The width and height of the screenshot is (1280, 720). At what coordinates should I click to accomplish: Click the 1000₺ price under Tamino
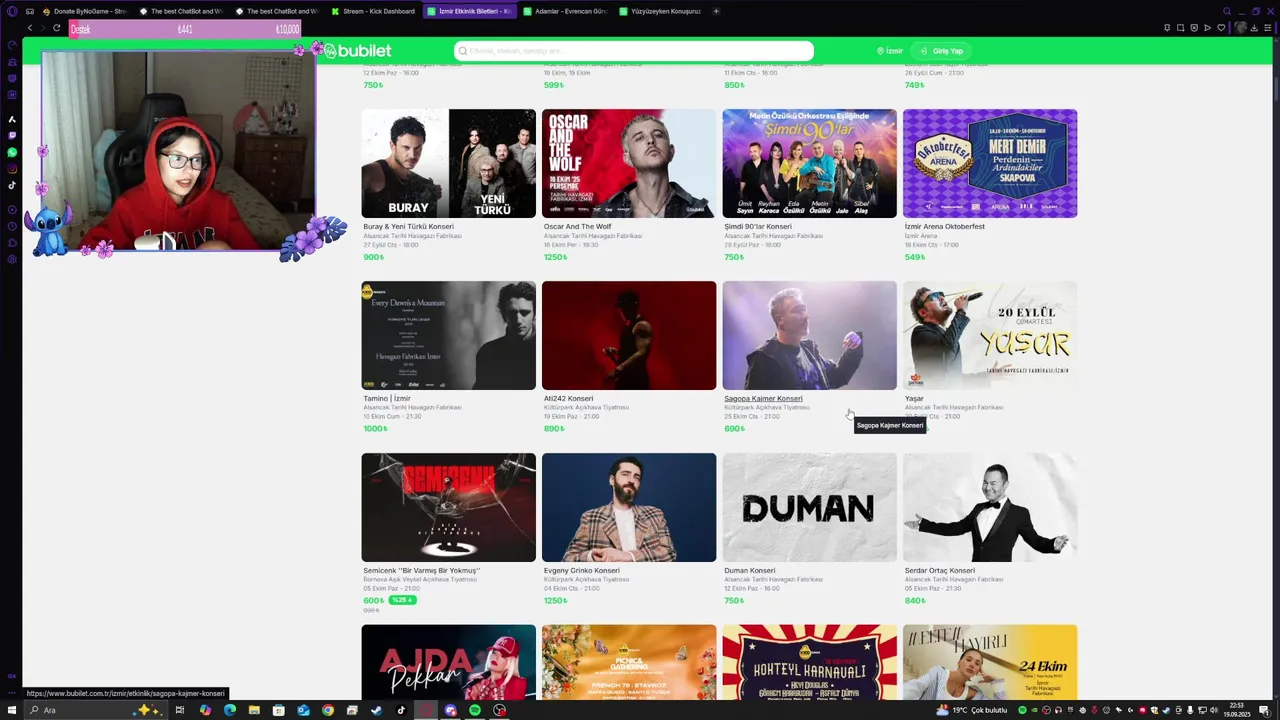click(x=375, y=429)
